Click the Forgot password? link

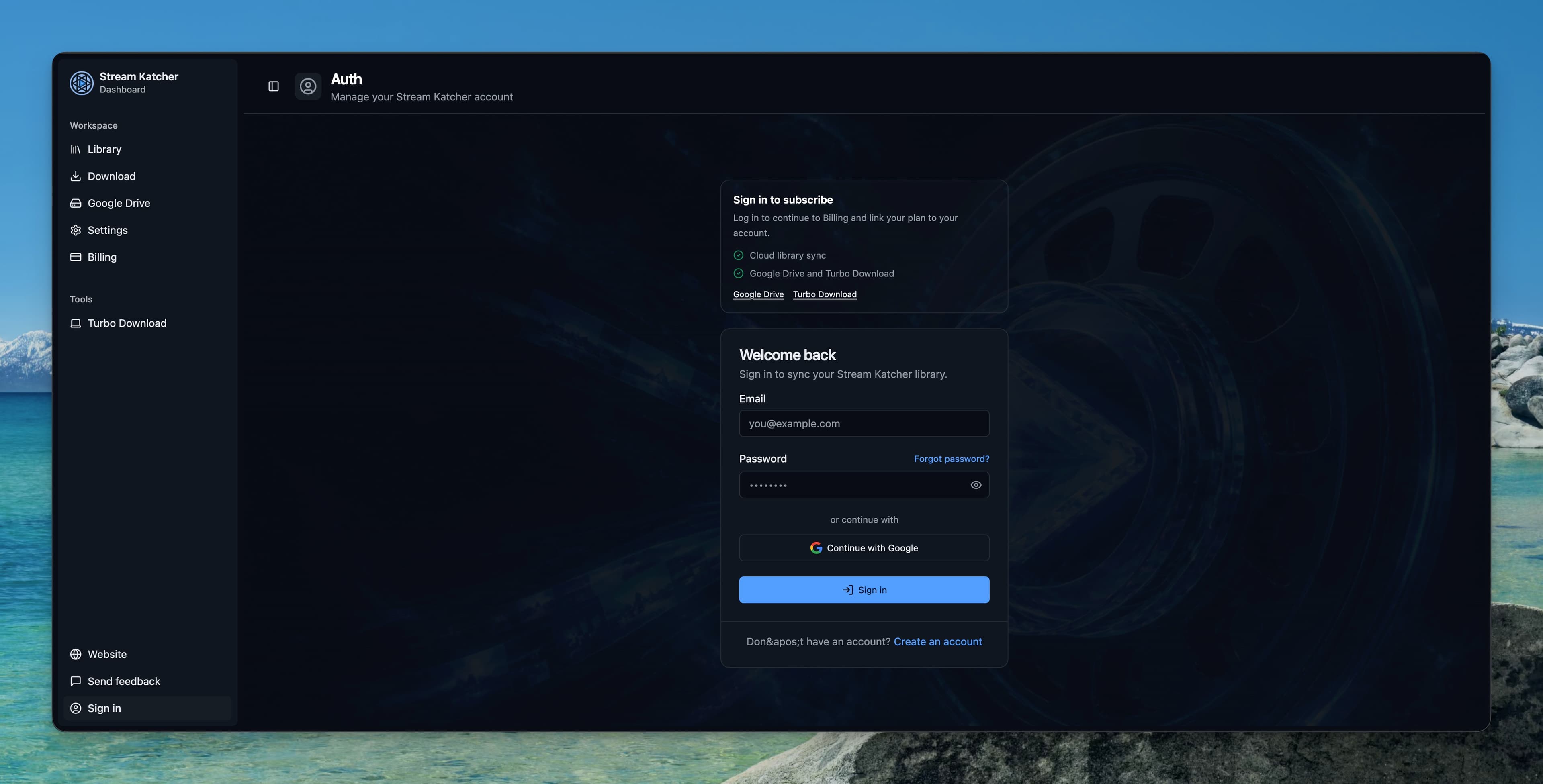(x=951, y=459)
